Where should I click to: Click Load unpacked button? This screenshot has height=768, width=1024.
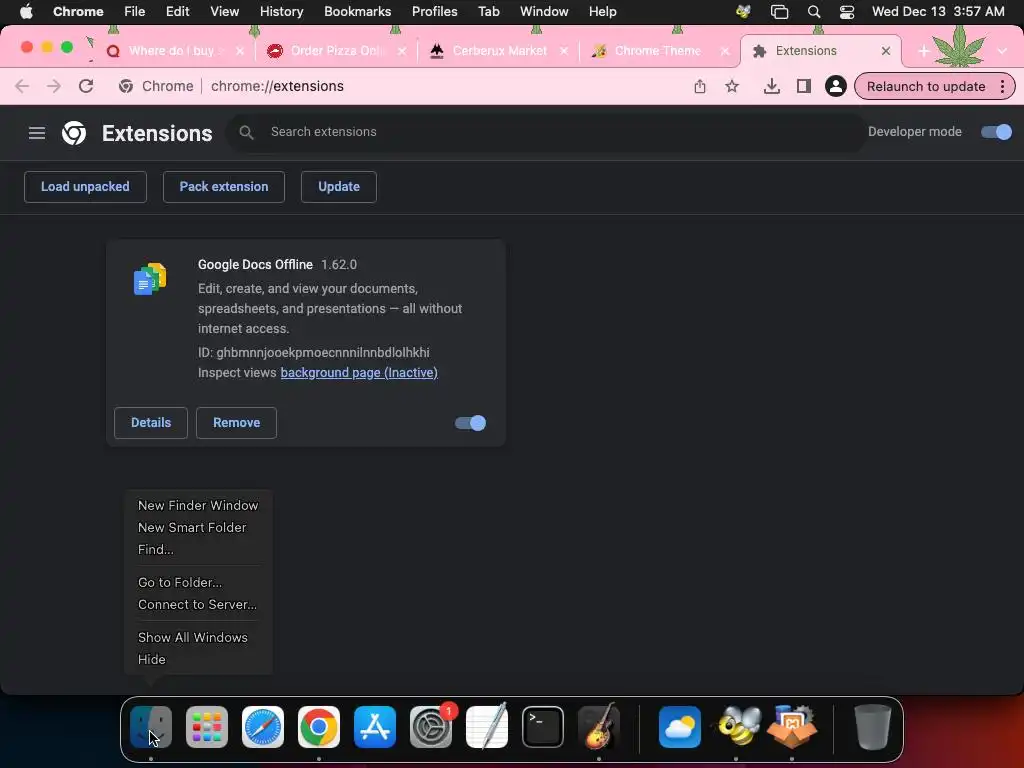[86, 187]
